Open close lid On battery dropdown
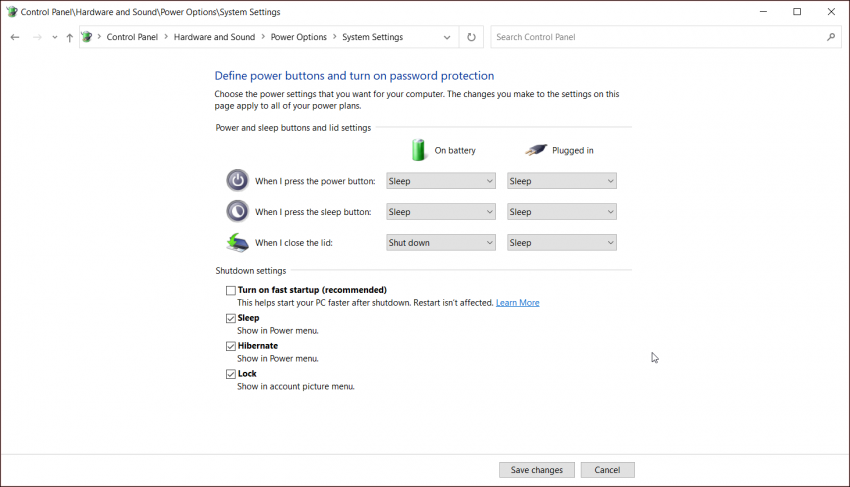 tap(441, 242)
